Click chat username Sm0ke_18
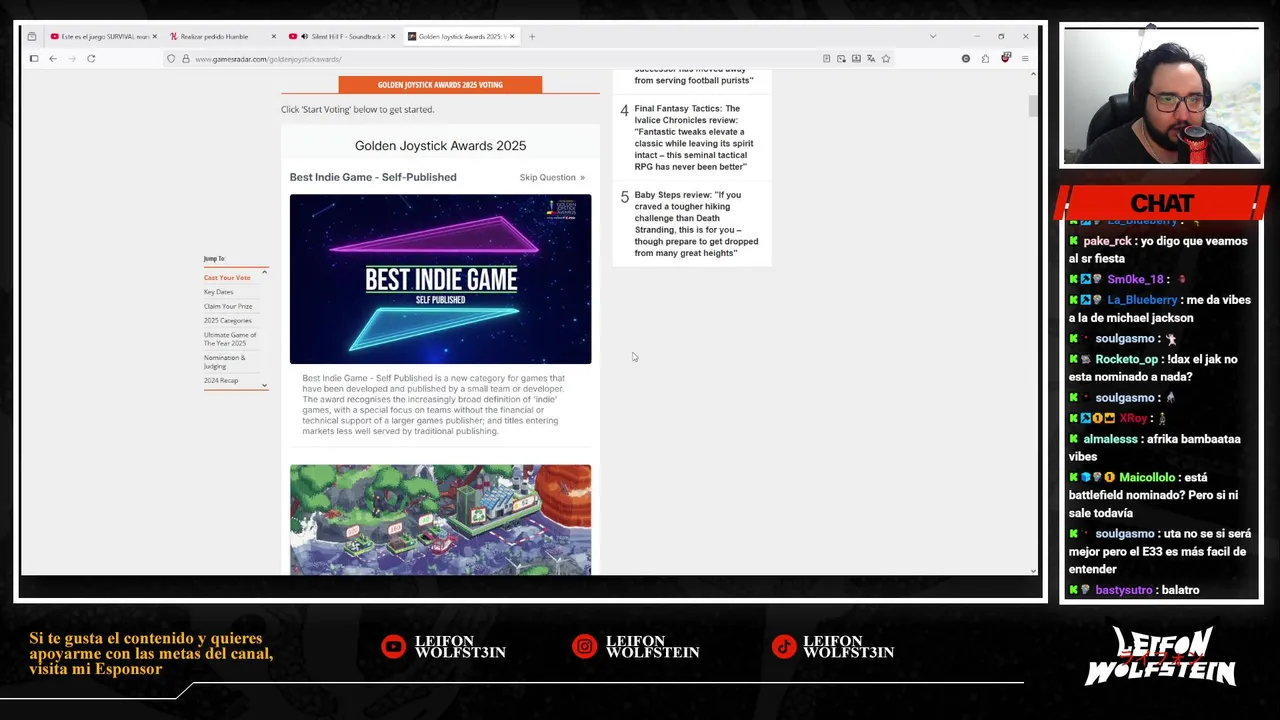 click(1135, 280)
